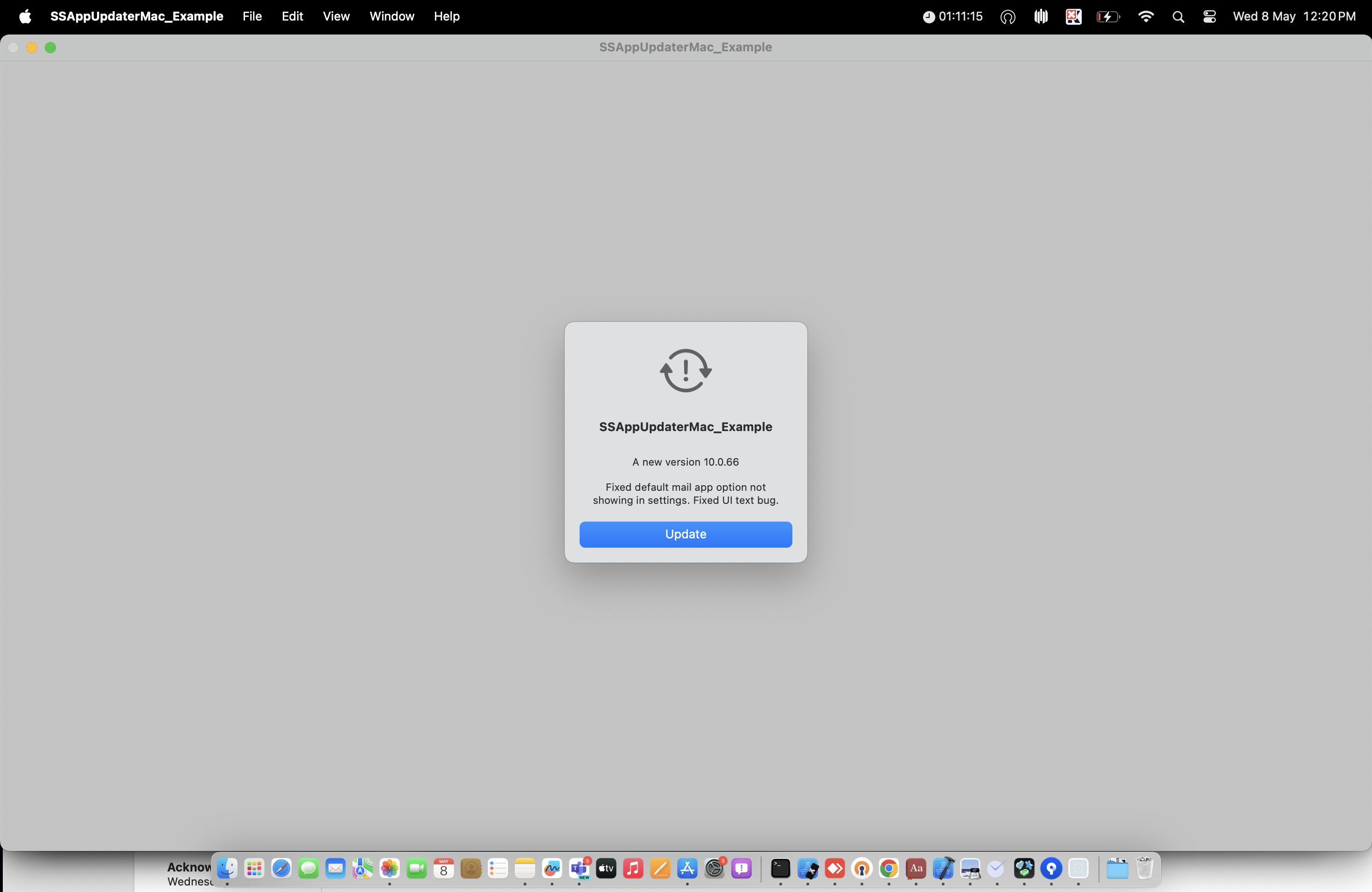Open System Settings in the Dock
The image size is (1372, 892).
[x=714, y=868]
